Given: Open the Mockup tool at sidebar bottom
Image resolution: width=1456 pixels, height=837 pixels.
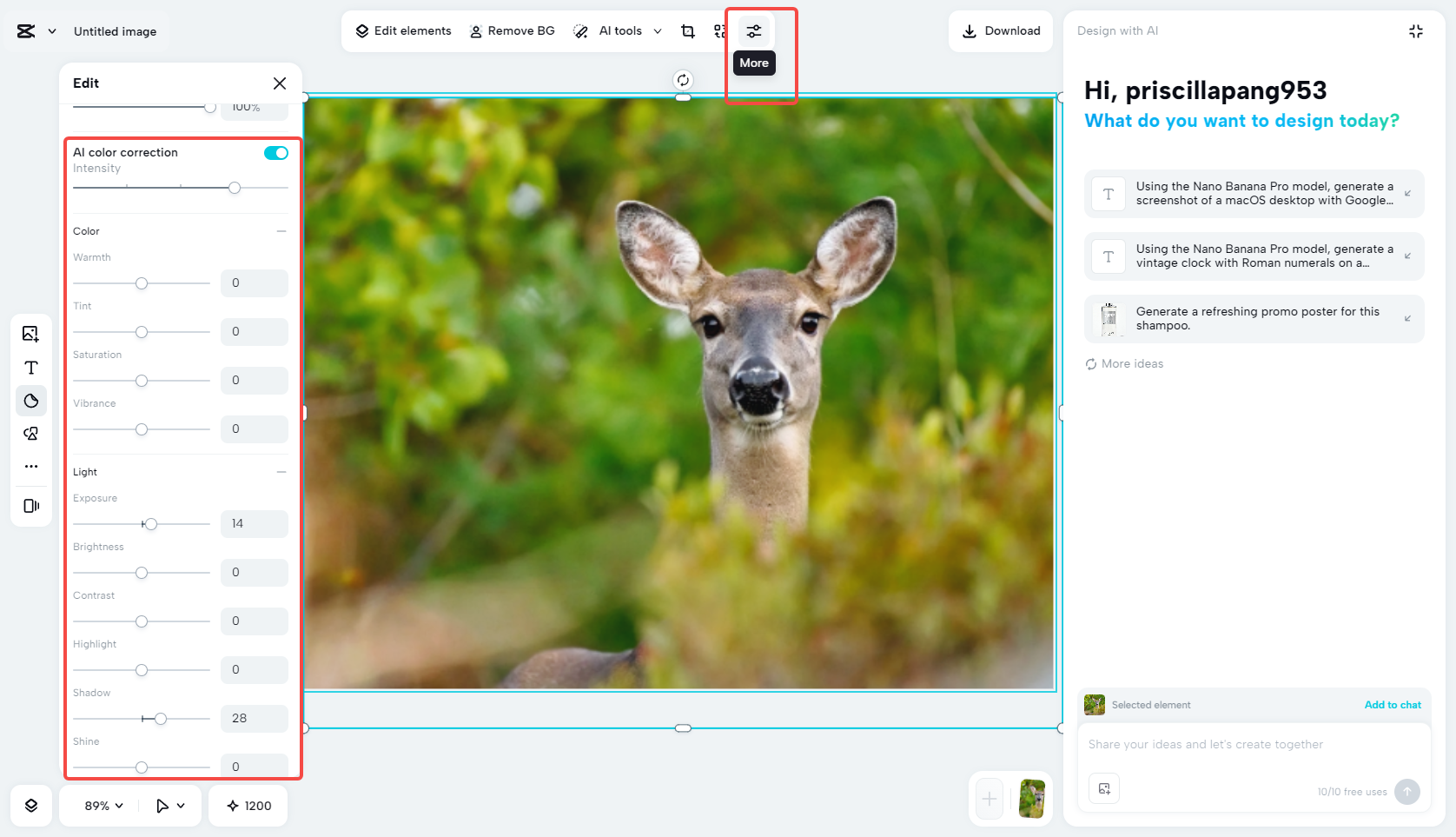Looking at the screenshot, I should 30,505.
